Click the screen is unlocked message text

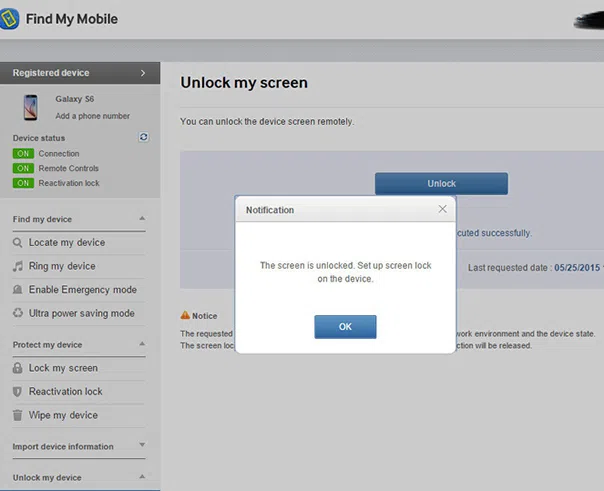[346, 272]
